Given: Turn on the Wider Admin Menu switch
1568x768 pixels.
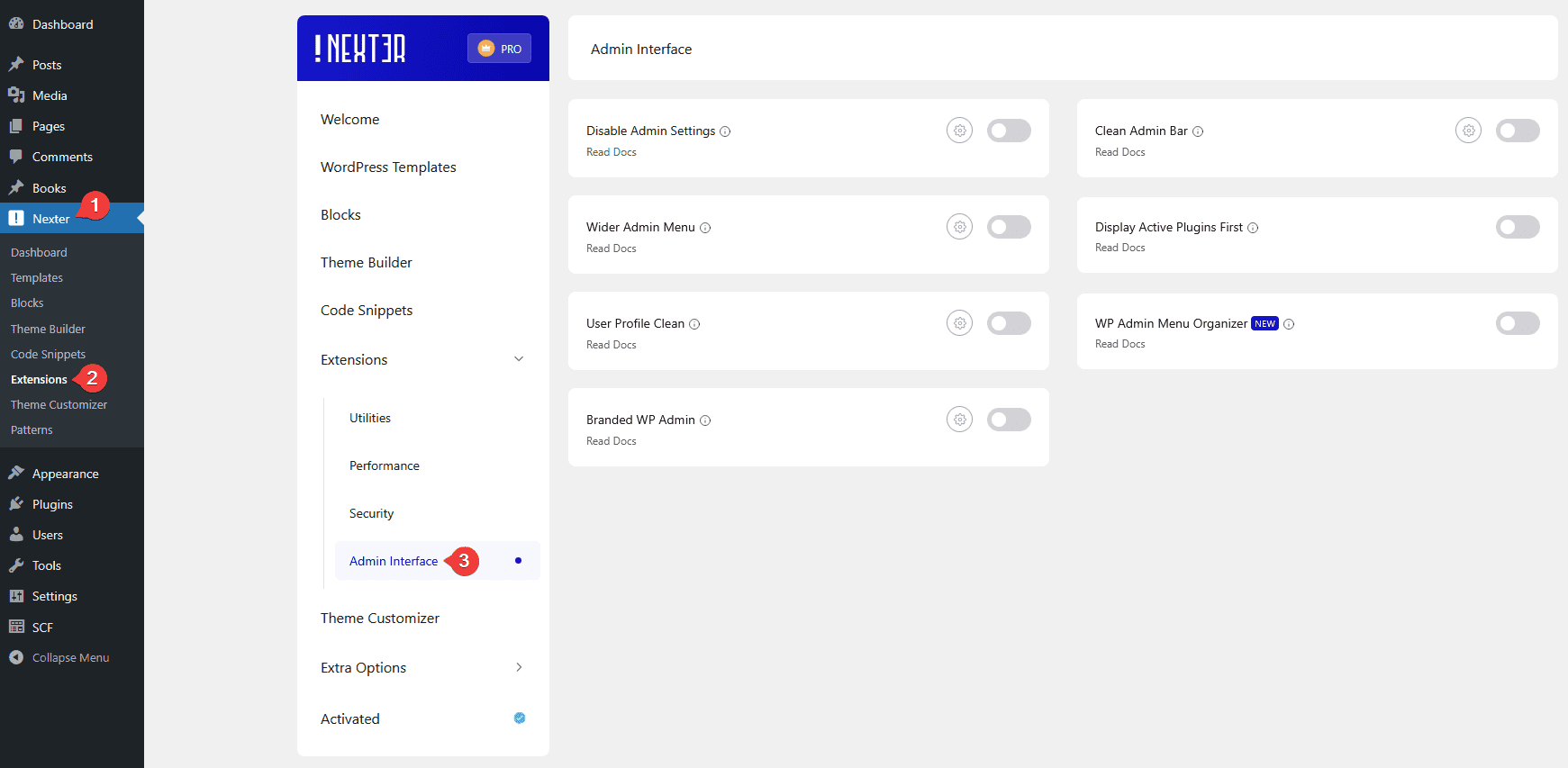Looking at the screenshot, I should tap(1009, 227).
